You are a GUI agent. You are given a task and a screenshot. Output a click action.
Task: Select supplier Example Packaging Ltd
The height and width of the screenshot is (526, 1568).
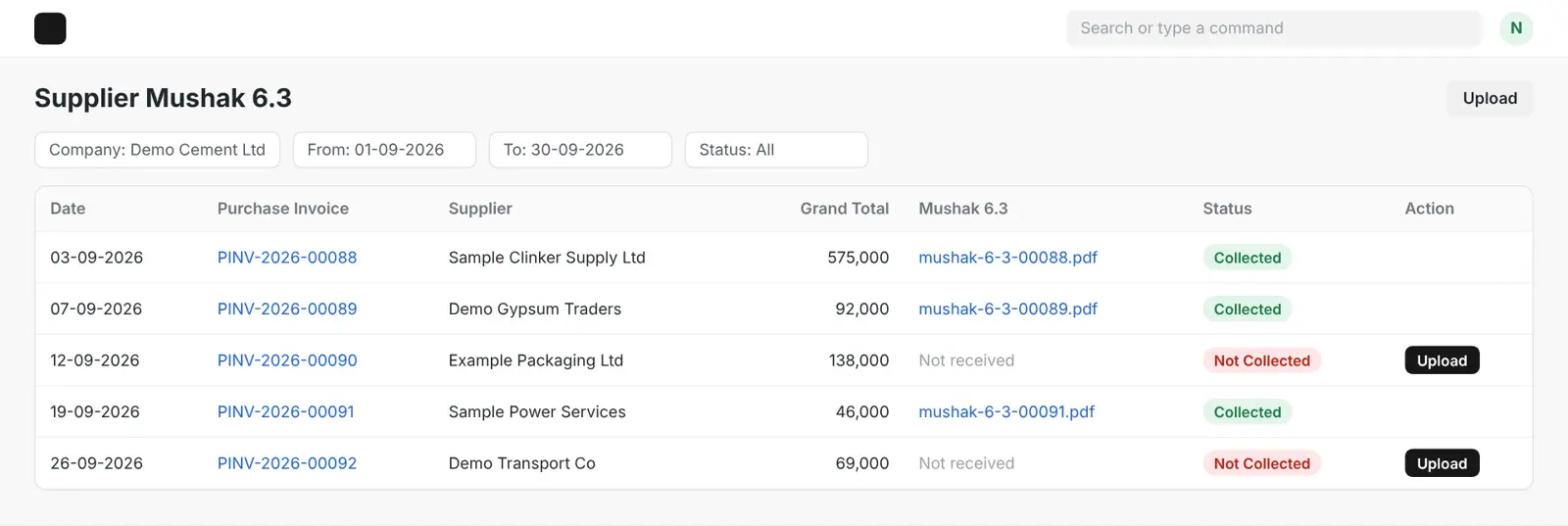pos(536,360)
